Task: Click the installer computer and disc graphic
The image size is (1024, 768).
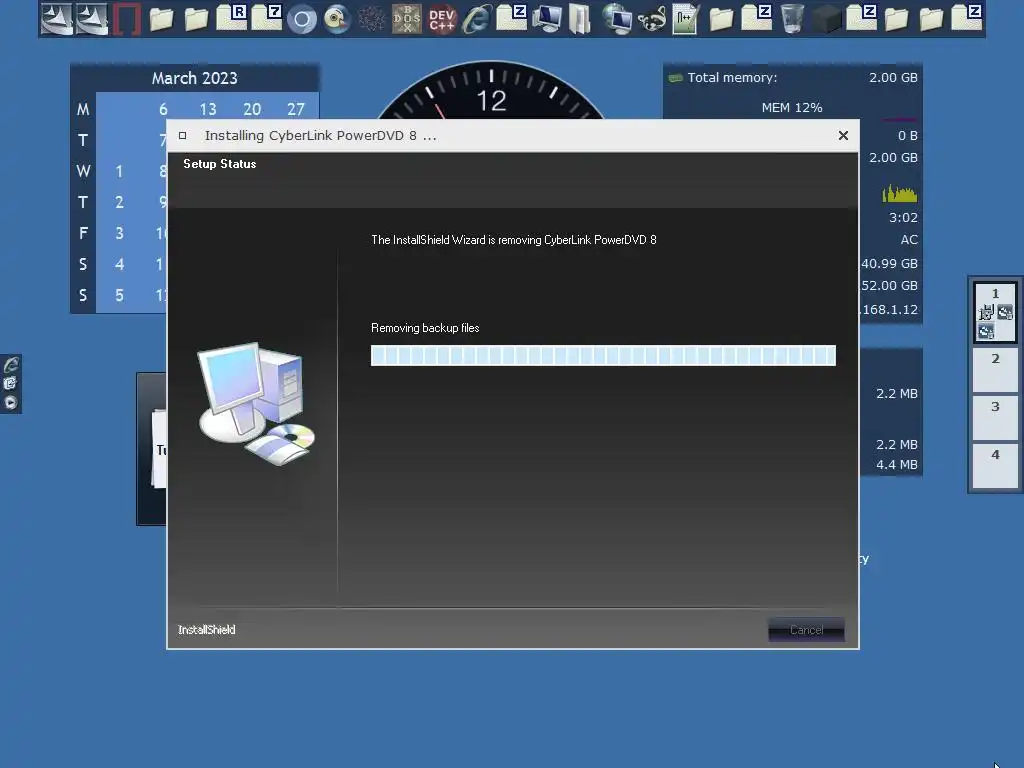Action: pyautogui.click(x=257, y=404)
